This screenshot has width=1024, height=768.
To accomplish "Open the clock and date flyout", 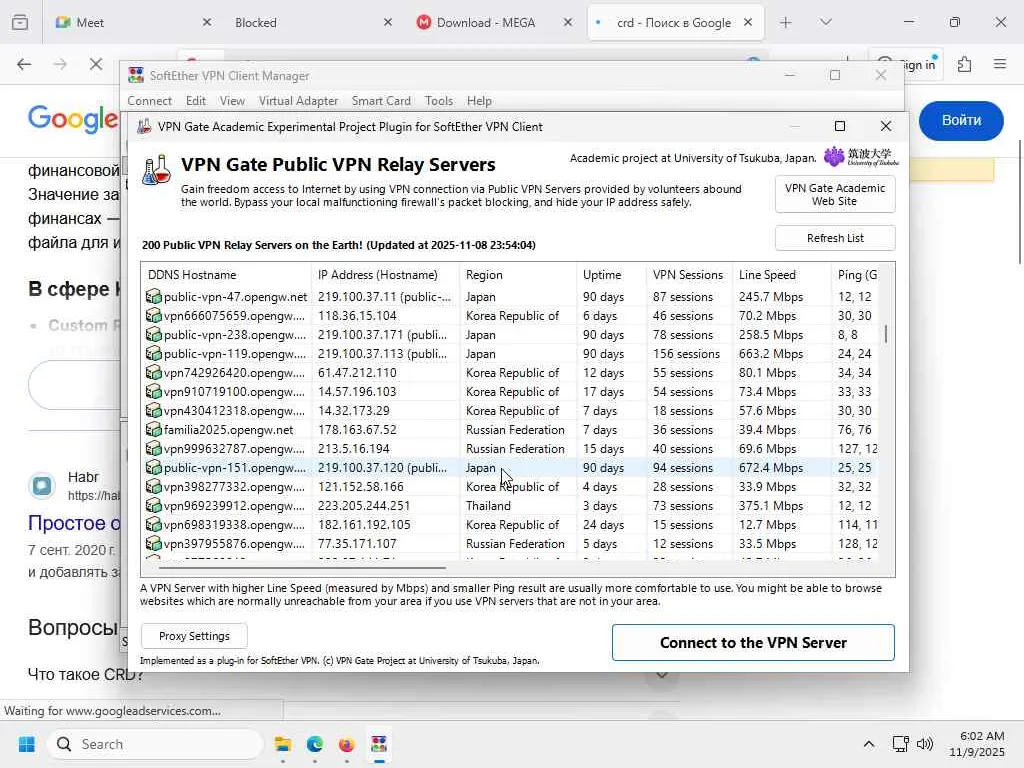I will pyautogui.click(x=977, y=744).
